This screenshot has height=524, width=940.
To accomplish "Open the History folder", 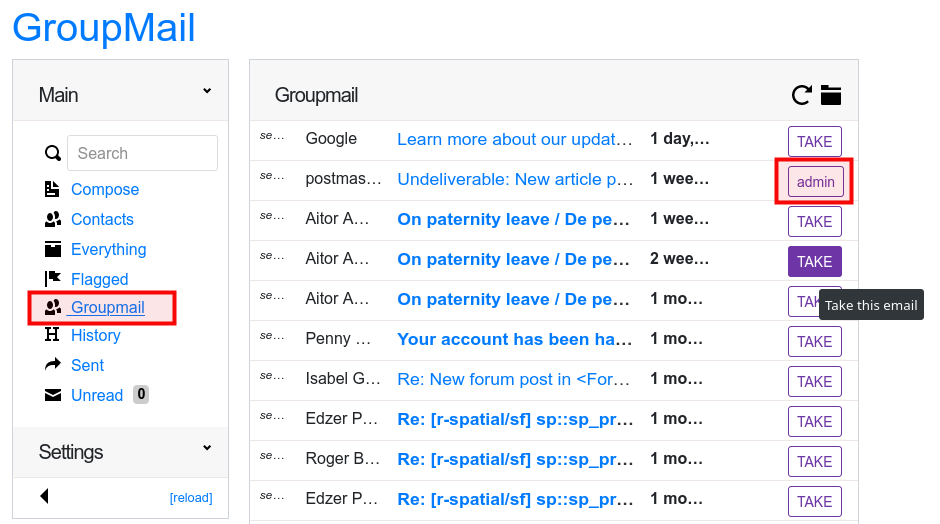I will pyautogui.click(x=95, y=335).
